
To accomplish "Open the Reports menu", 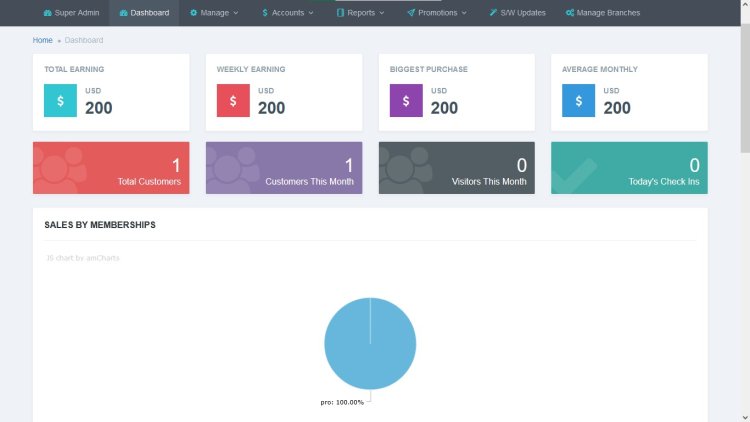I will (361, 13).
